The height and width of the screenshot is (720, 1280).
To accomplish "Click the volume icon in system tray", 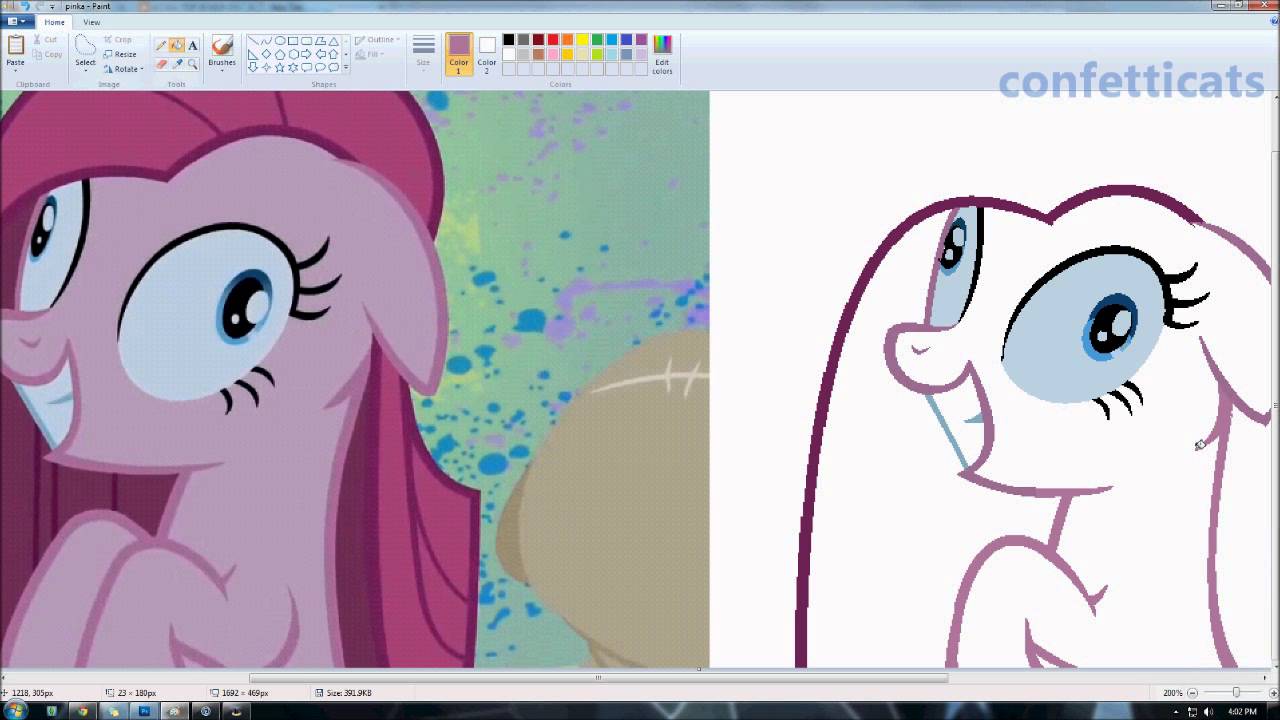I will click(x=1207, y=712).
